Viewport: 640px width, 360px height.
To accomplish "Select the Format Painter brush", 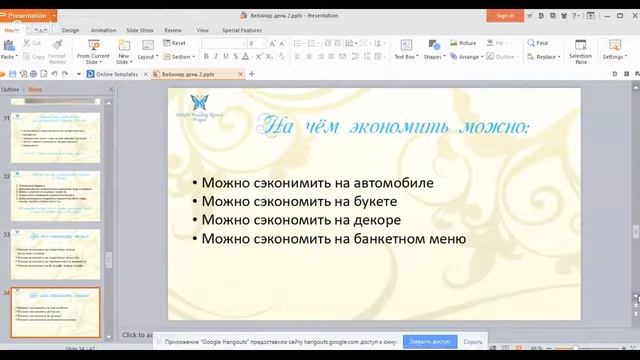I will [x=58, y=44].
